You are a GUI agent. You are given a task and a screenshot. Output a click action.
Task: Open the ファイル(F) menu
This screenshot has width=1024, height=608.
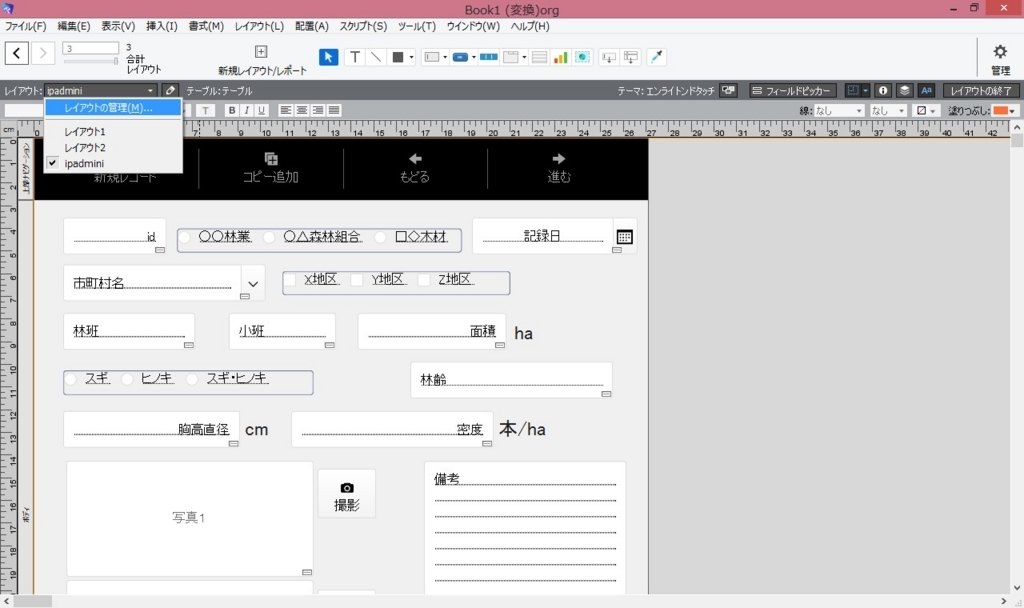[x=25, y=26]
